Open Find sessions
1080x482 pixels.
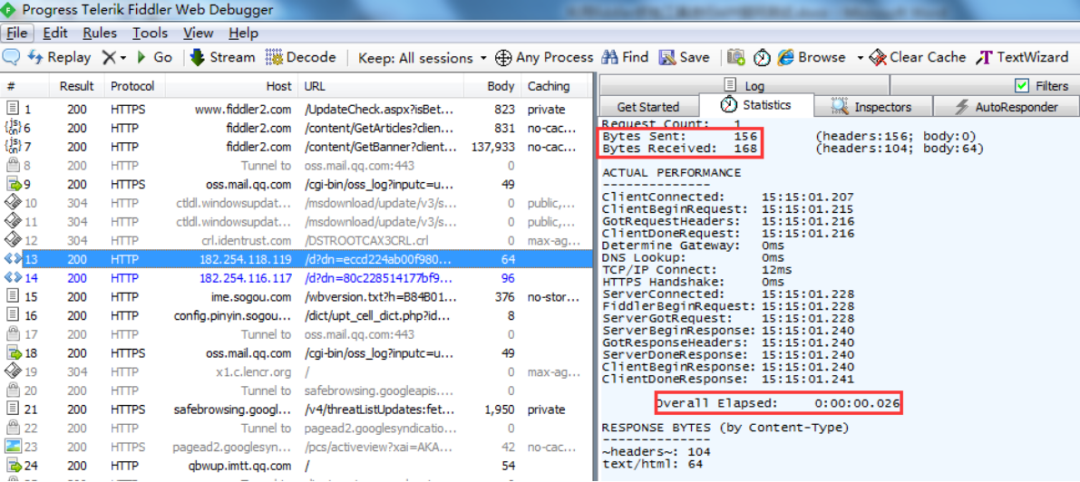pyautogui.click(x=625, y=57)
